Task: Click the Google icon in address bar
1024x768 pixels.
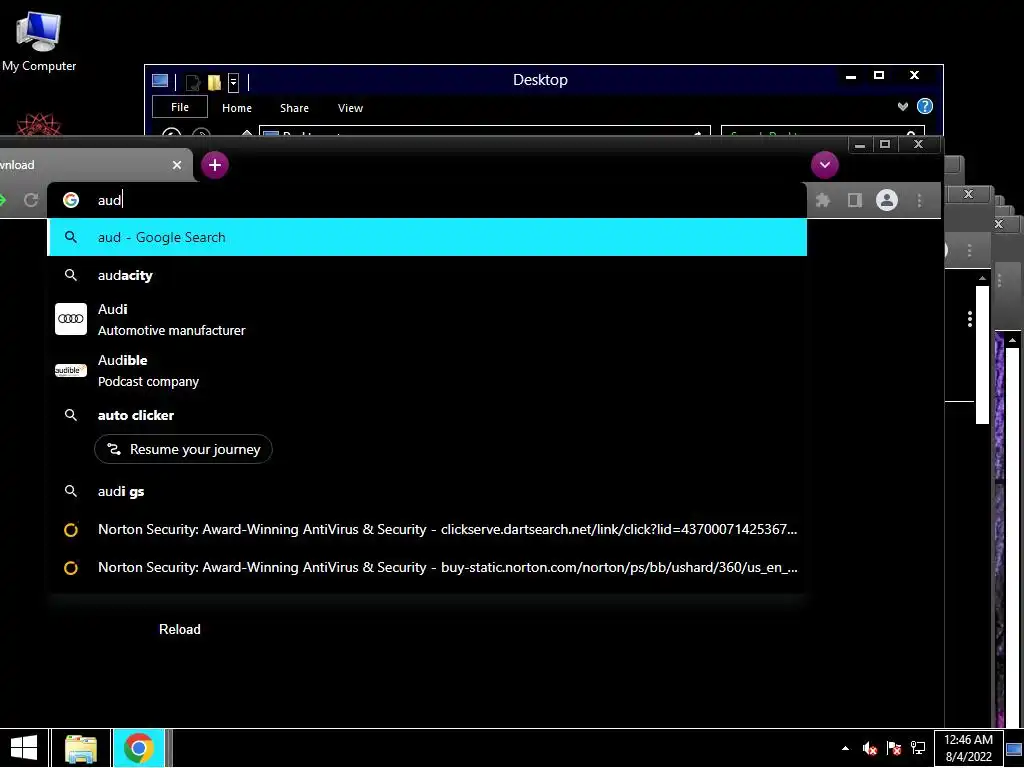Action: pyautogui.click(x=71, y=200)
